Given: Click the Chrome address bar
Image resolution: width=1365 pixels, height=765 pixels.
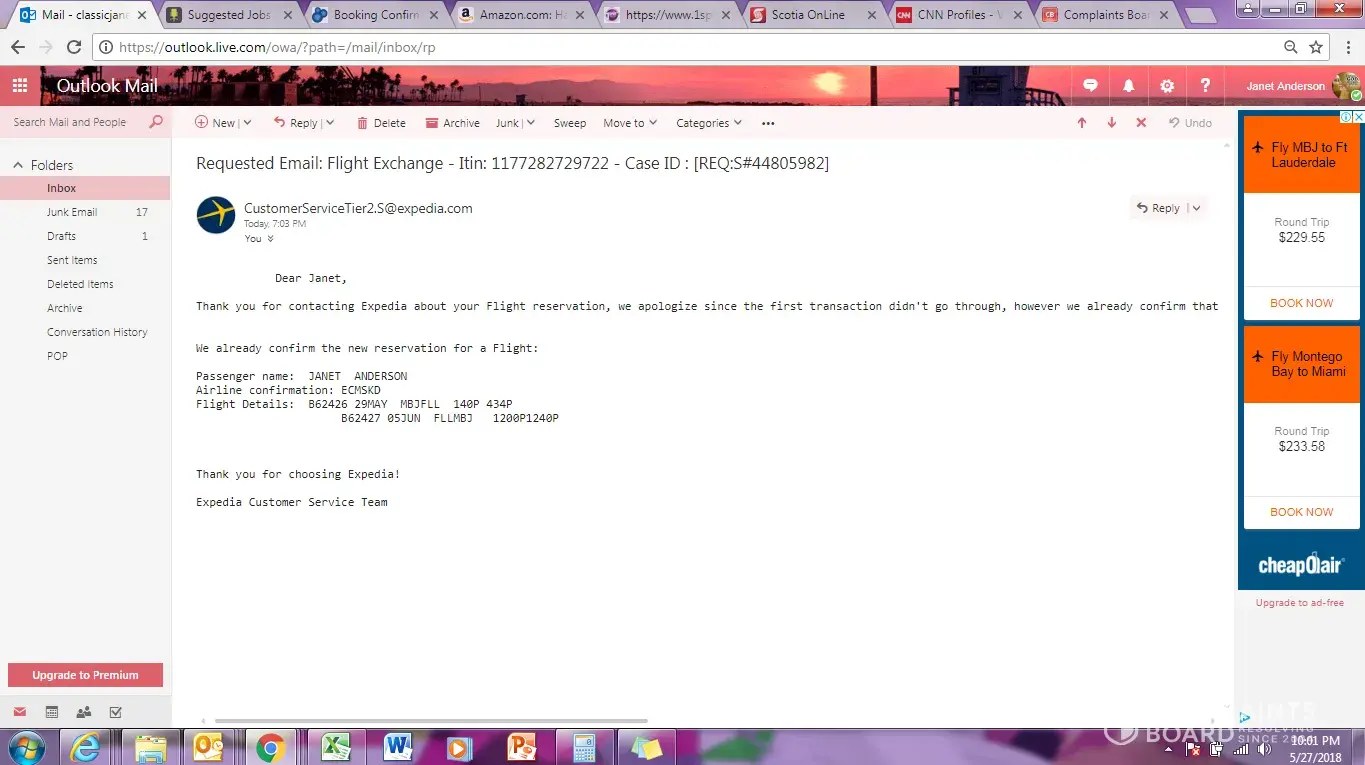Looking at the screenshot, I should 690,47.
